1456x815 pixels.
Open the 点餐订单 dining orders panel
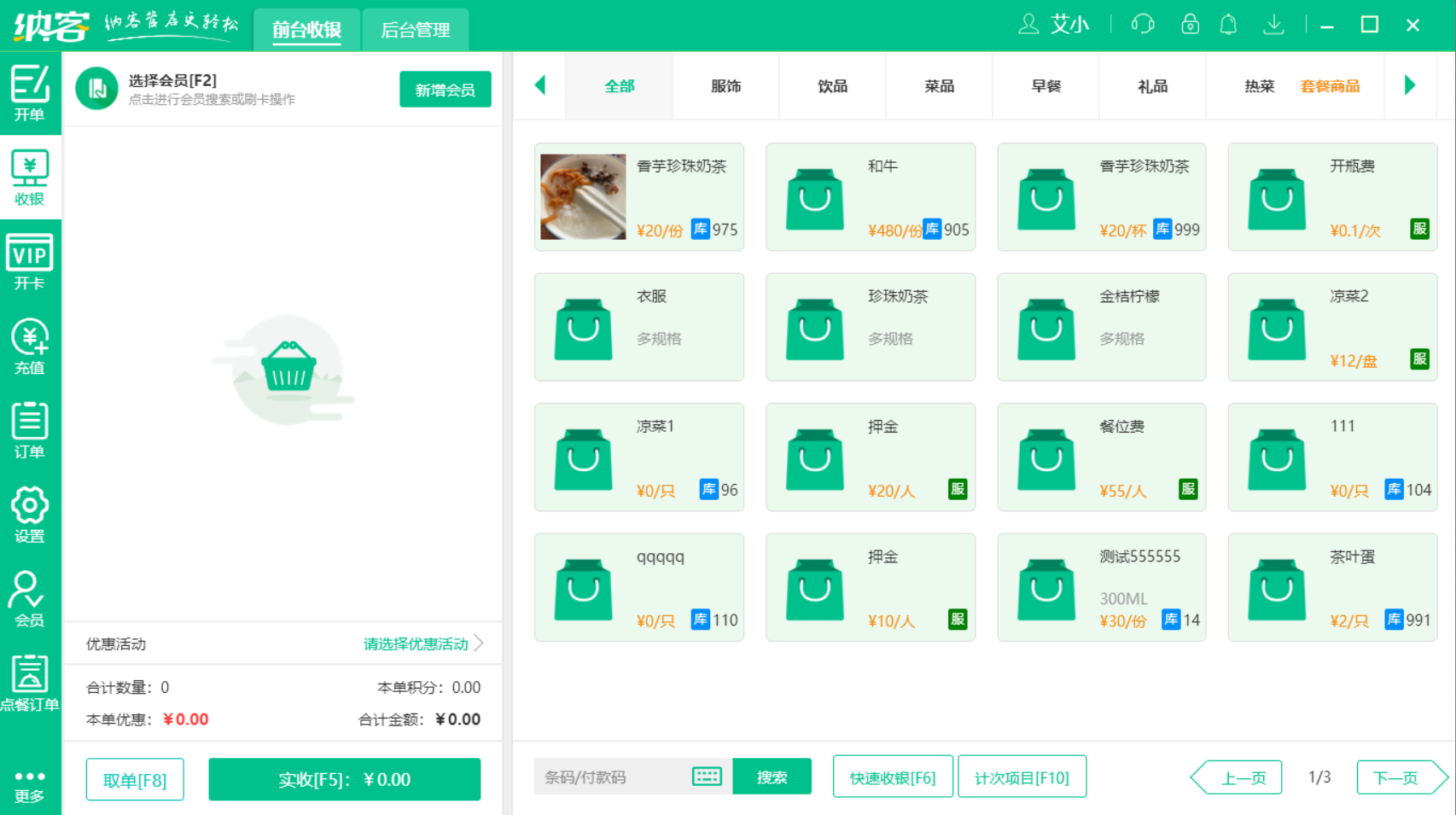coord(31,681)
